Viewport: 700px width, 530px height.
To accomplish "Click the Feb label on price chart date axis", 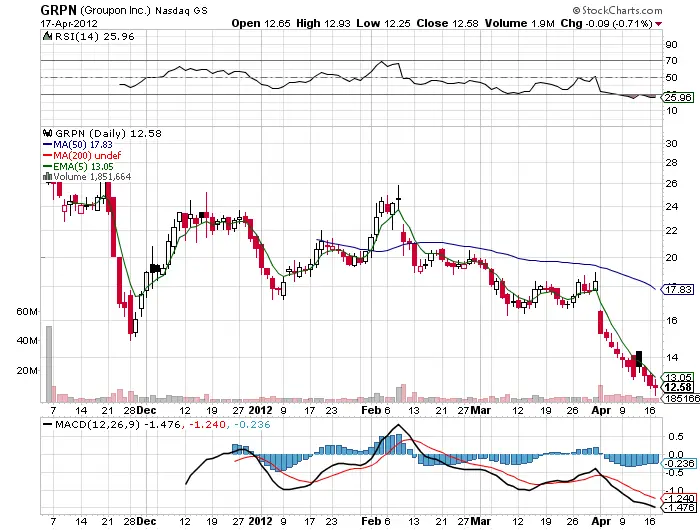I will 371,410.
